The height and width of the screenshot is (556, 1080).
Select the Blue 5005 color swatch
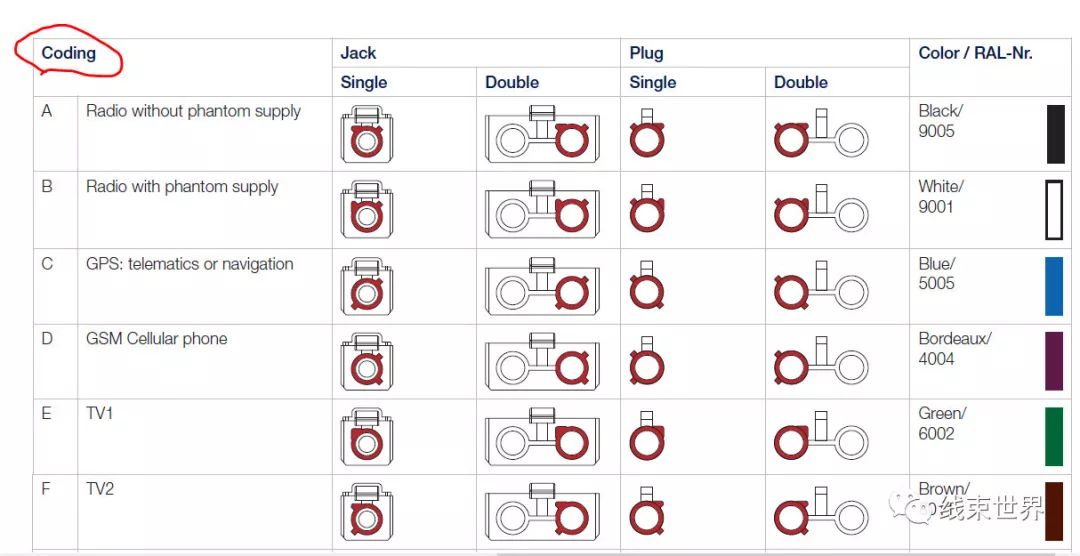point(1054,286)
